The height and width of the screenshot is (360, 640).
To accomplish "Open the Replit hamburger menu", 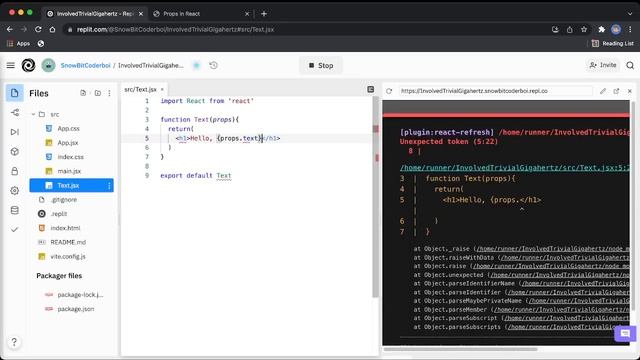I will click(x=11, y=65).
